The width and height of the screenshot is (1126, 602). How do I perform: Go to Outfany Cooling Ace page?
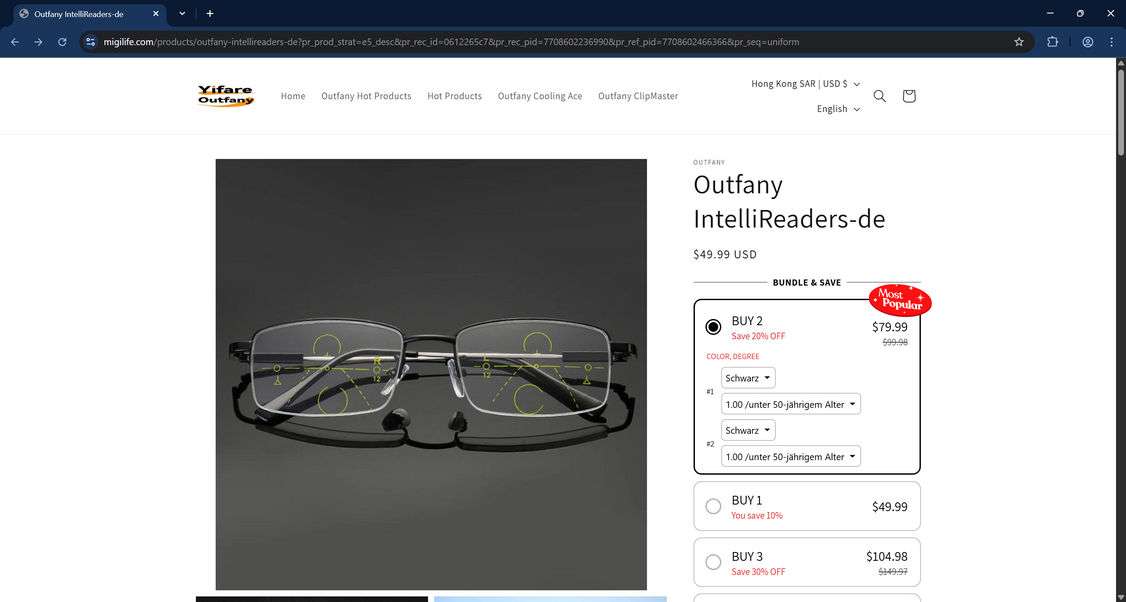(539, 96)
